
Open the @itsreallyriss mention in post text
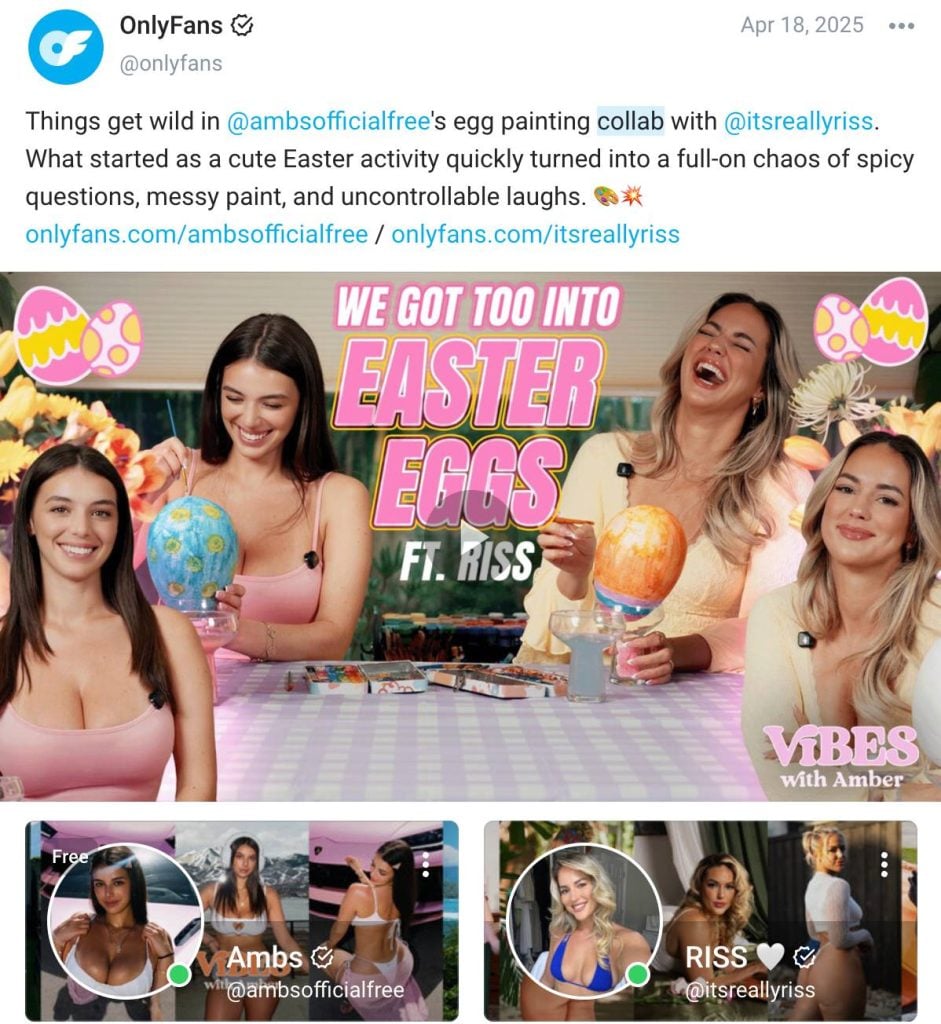point(798,121)
